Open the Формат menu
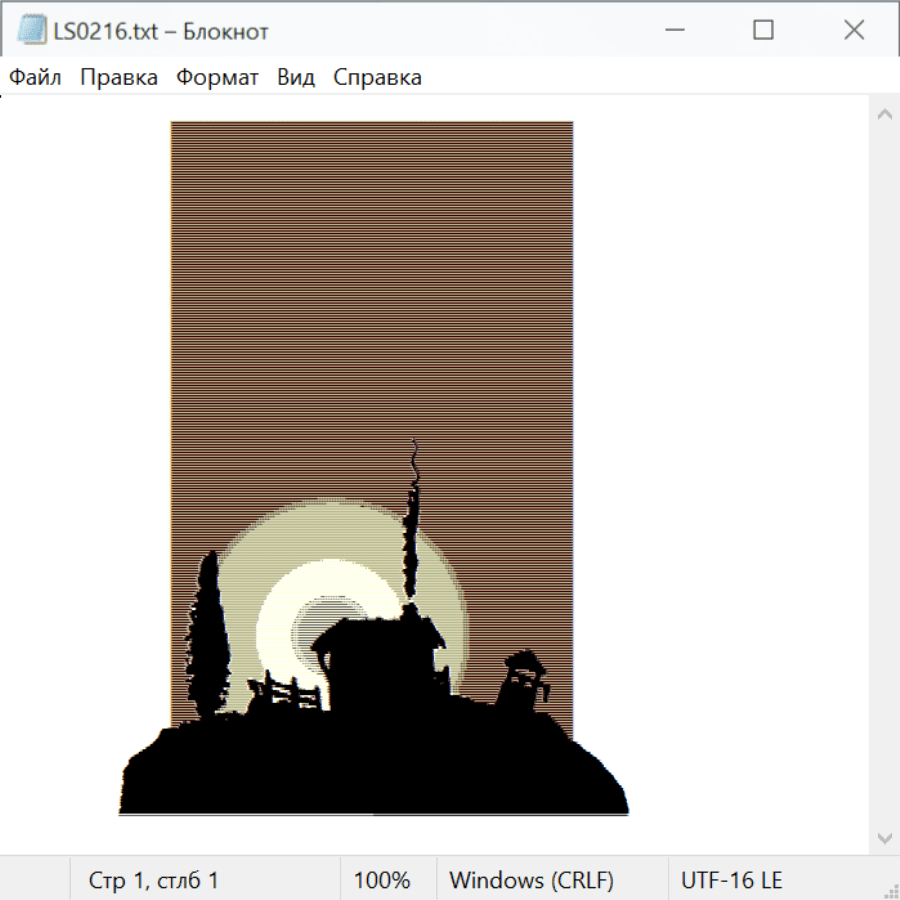Screen dimensions: 900x900 click(217, 78)
